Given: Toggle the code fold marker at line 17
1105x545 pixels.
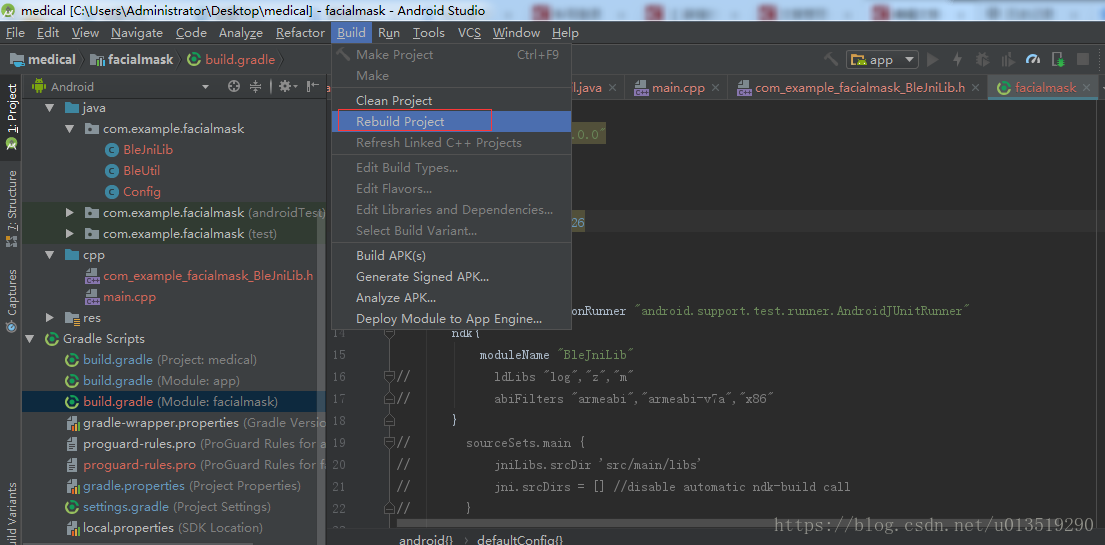Looking at the screenshot, I should (x=388, y=398).
